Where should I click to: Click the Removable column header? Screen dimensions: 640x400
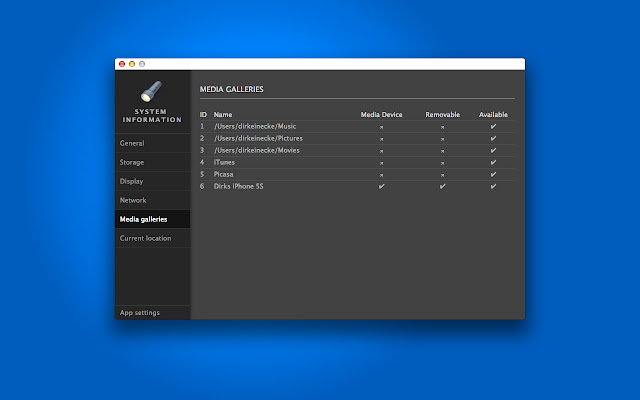coord(442,115)
